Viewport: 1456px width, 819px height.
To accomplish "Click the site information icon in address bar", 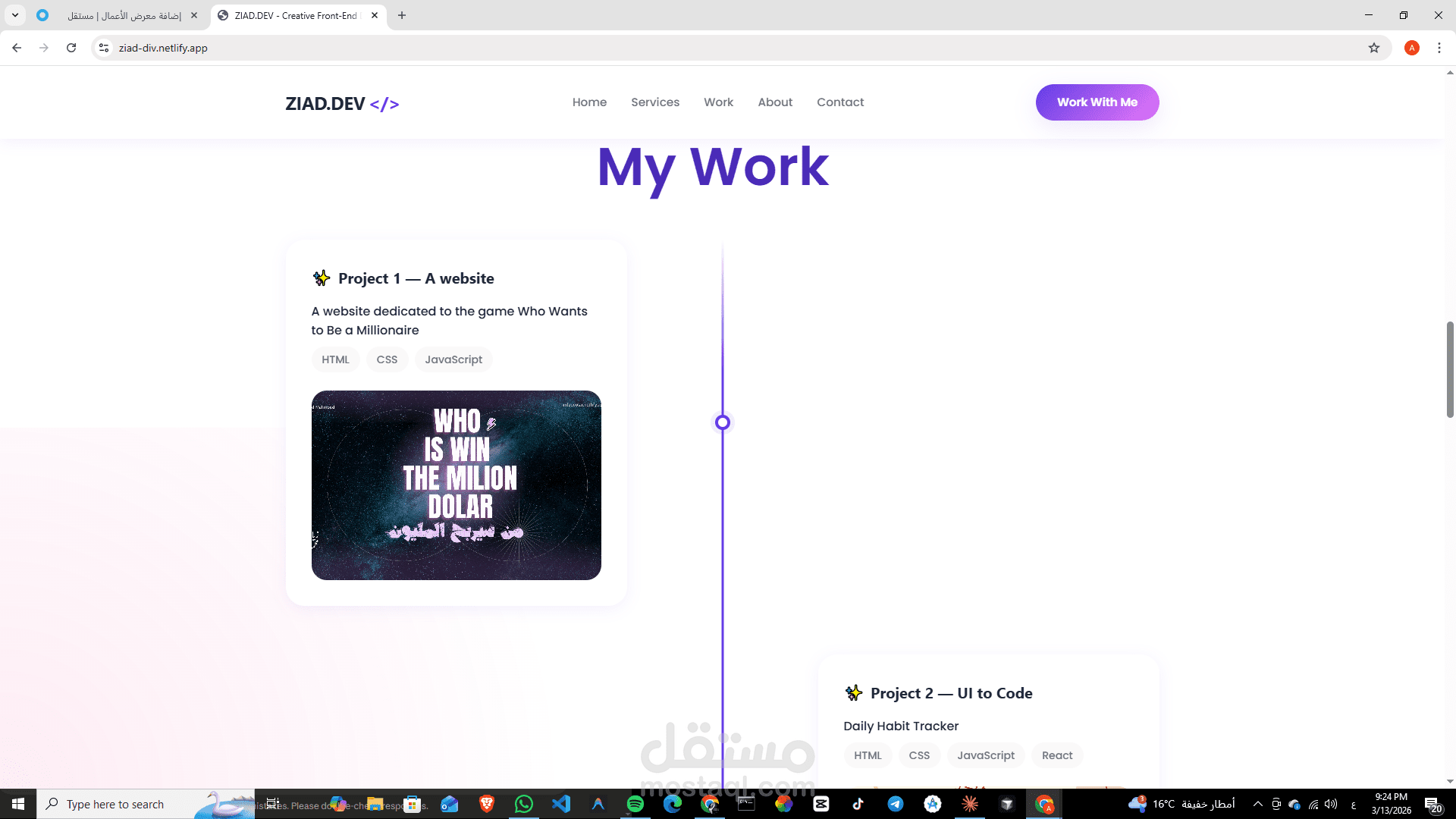I will (104, 48).
